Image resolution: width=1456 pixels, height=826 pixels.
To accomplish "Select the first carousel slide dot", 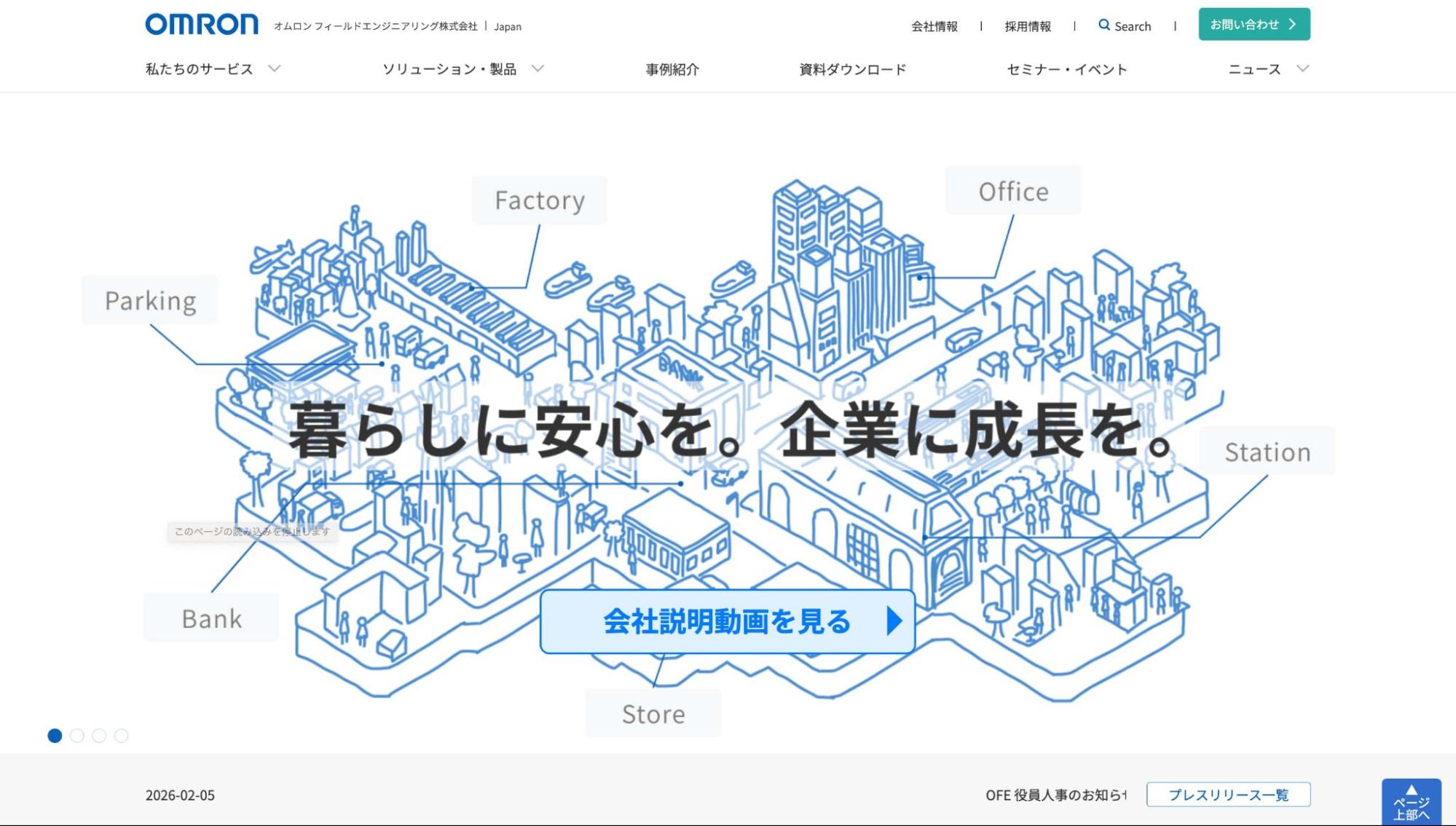I will point(55,736).
